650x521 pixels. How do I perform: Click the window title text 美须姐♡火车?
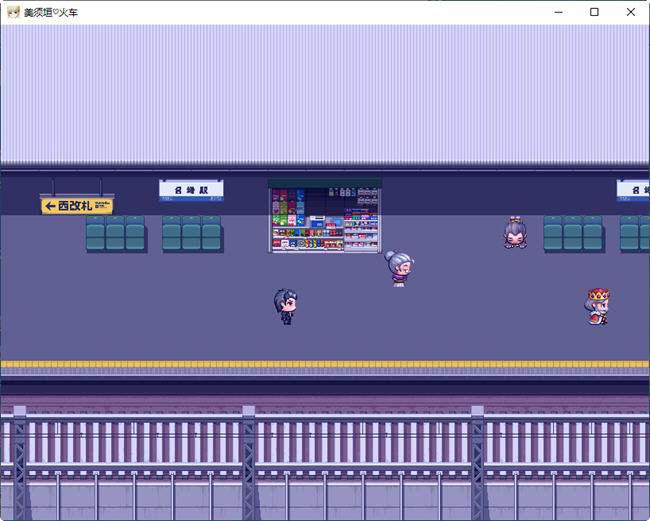click(x=51, y=12)
